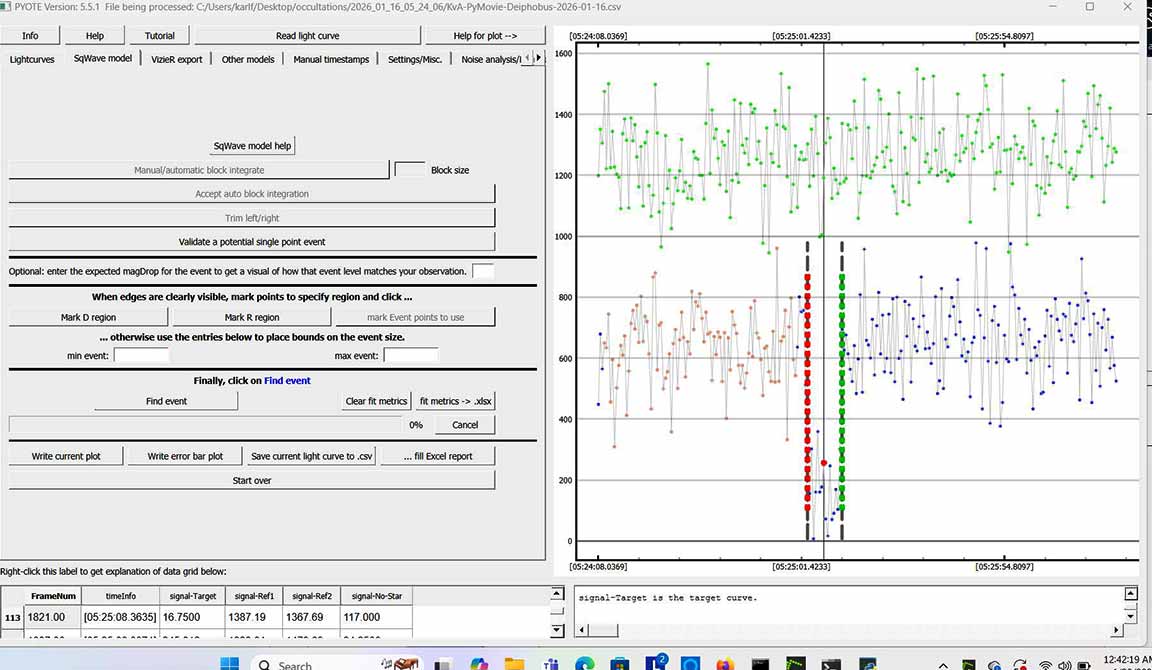Click Write error bar plot
The width and height of the screenshot is (1152, 670).
click(185, 456)
